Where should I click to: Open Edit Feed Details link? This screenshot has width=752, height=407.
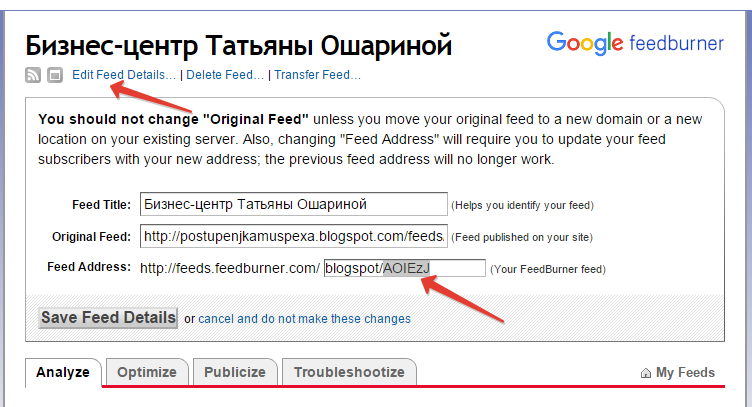124,75
